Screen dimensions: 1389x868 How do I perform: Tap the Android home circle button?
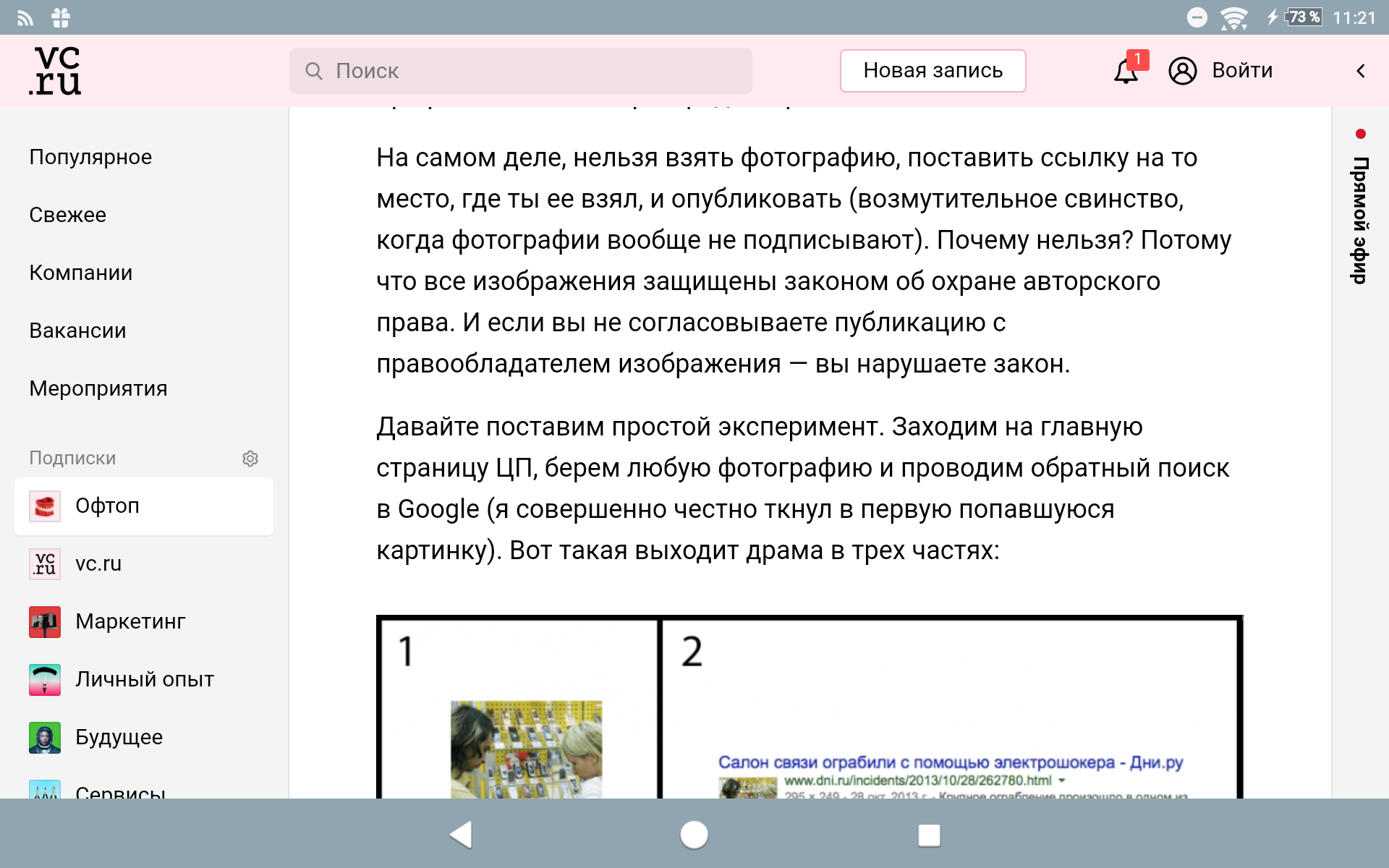click(694, 835)
